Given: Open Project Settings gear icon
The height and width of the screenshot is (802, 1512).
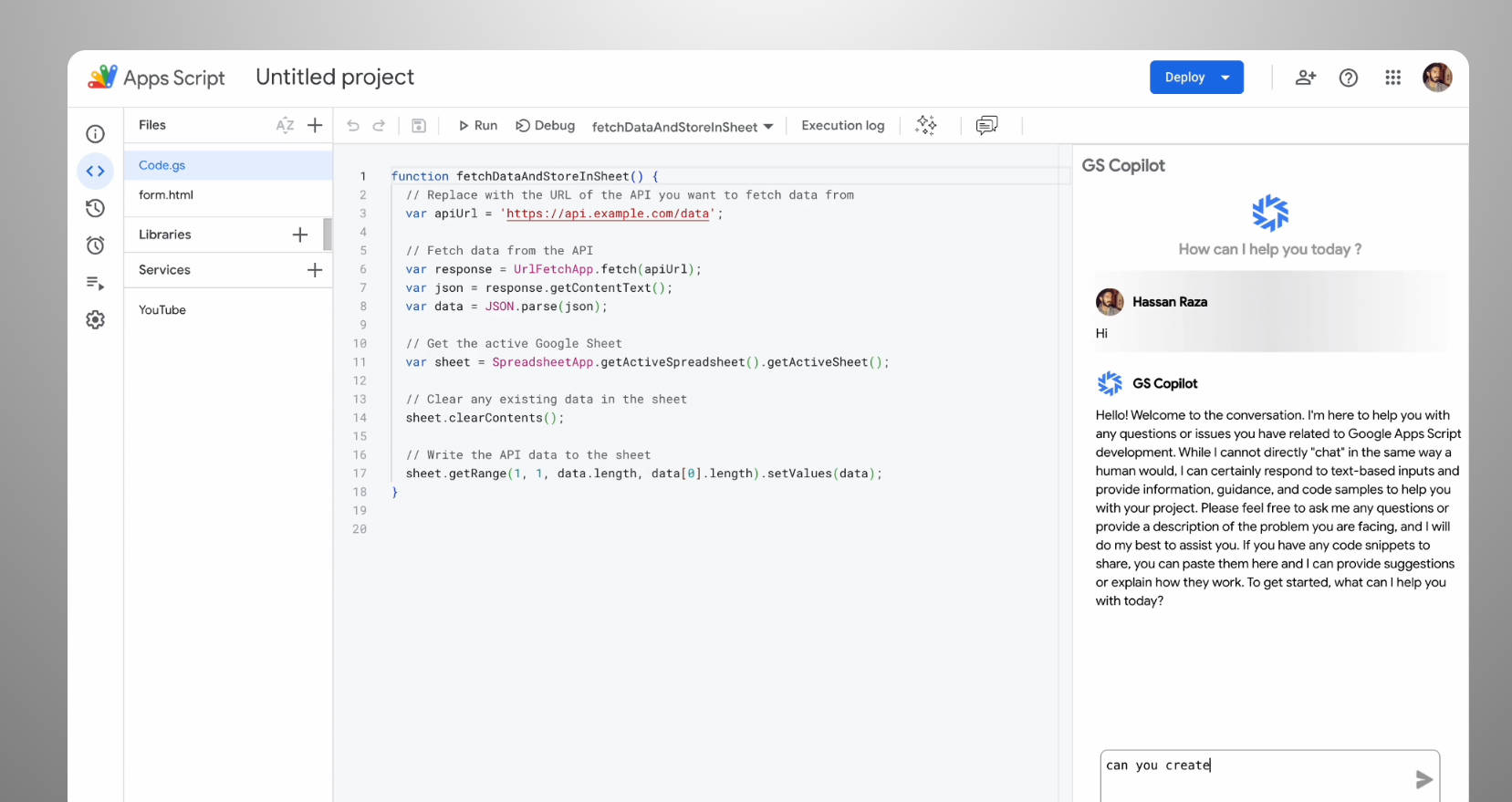Looking at the screenshot, I should click(95, 319).
